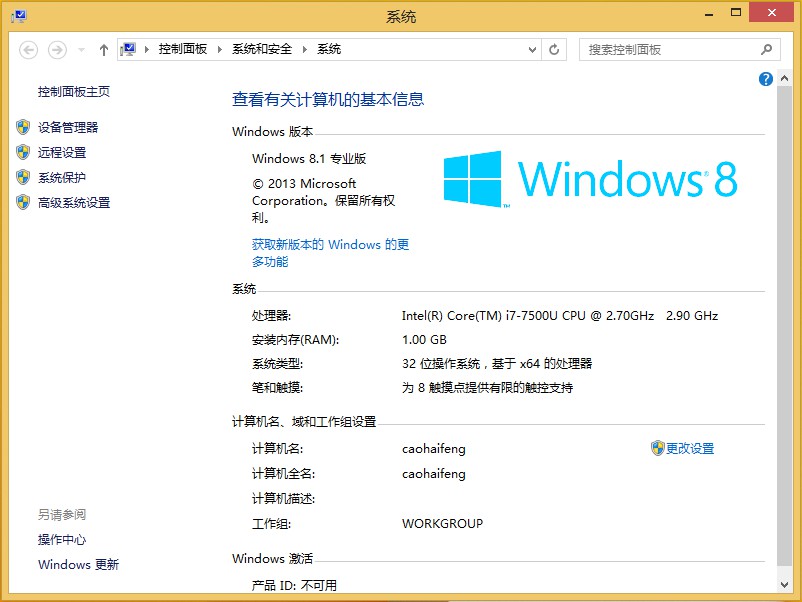The width and height of the screenshot is (802, 602).
Task: Click the shield icon beside 更改设置
Action: [x=657, y=448]
